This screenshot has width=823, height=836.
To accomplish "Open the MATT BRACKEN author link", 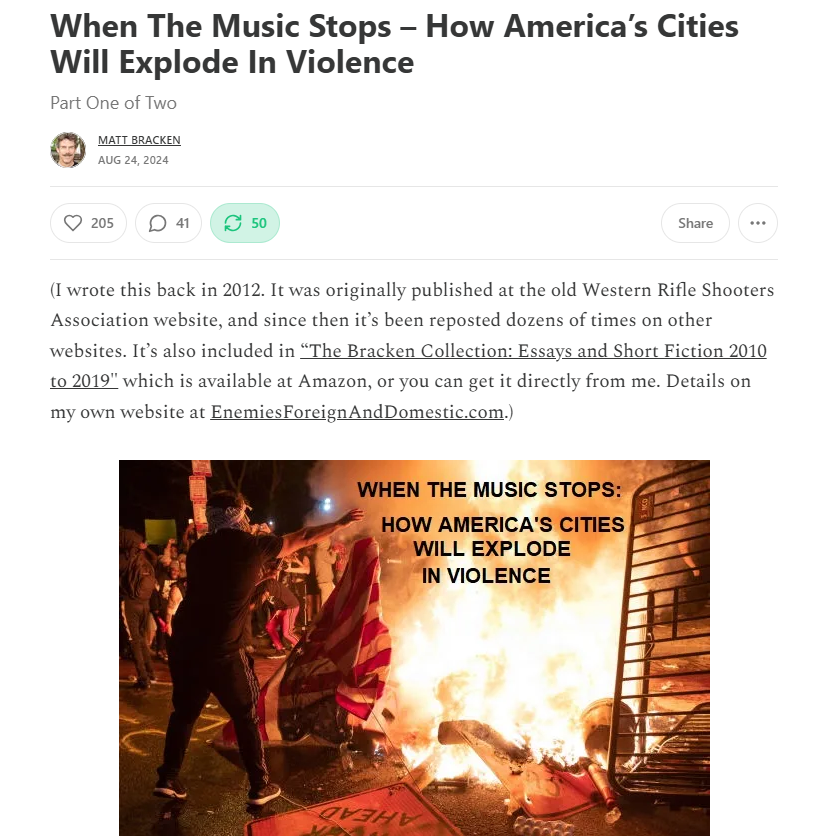I will 139,140.
